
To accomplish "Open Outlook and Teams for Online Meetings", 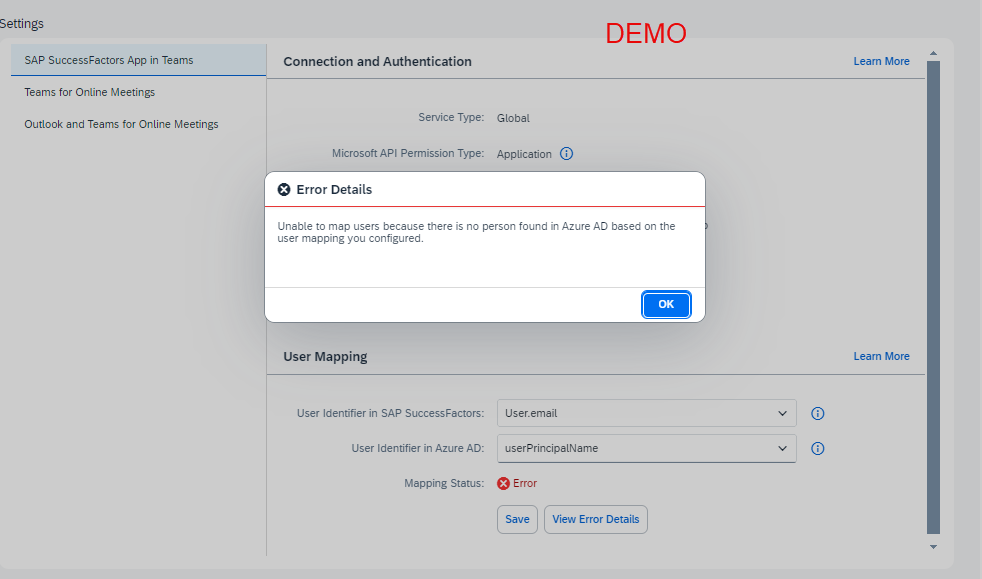I will [x=121, y=124].
